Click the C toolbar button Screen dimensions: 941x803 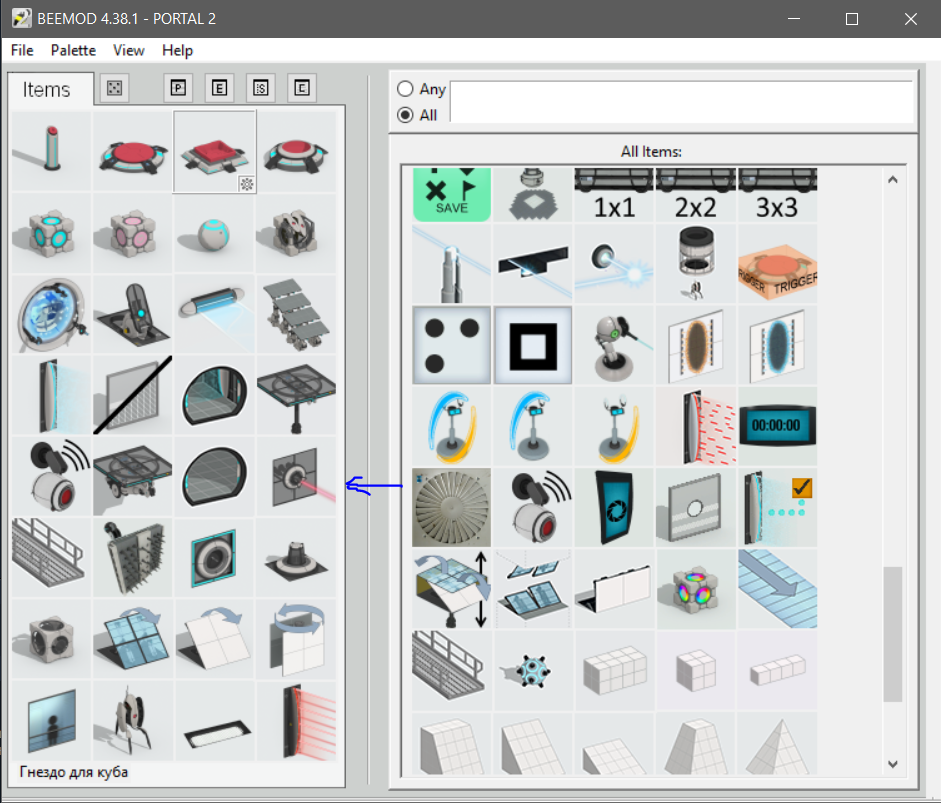pyautogui.click(x=302, y=88)
